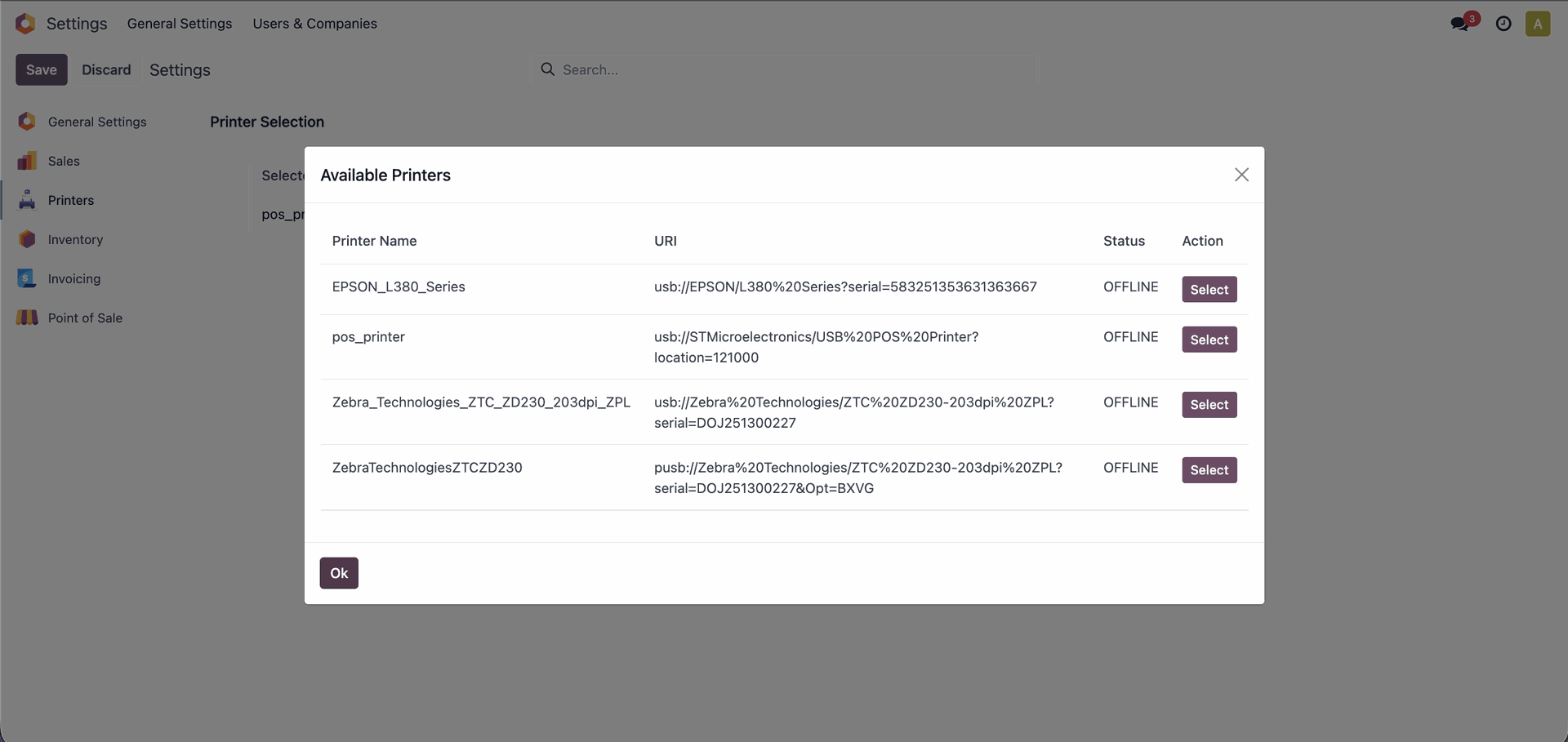Open the user avatar menu

click(1538, 24)
